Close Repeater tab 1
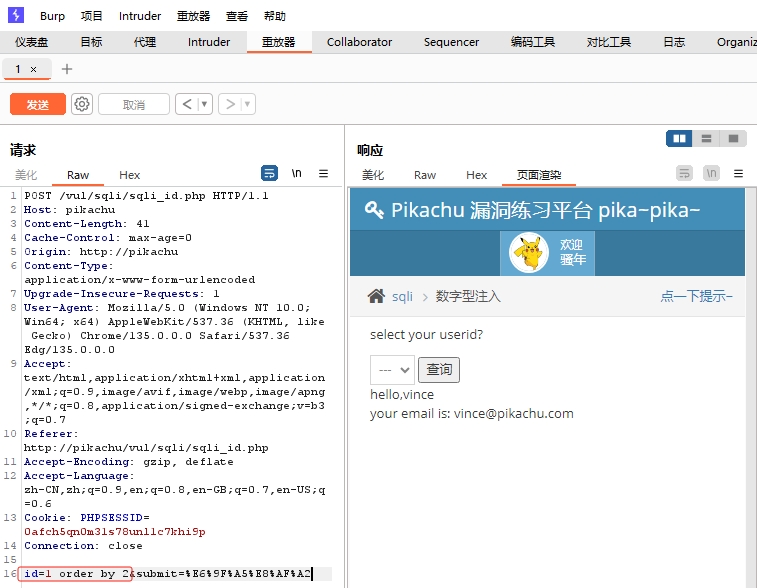 pyautogui.click(x=33, y=70)
